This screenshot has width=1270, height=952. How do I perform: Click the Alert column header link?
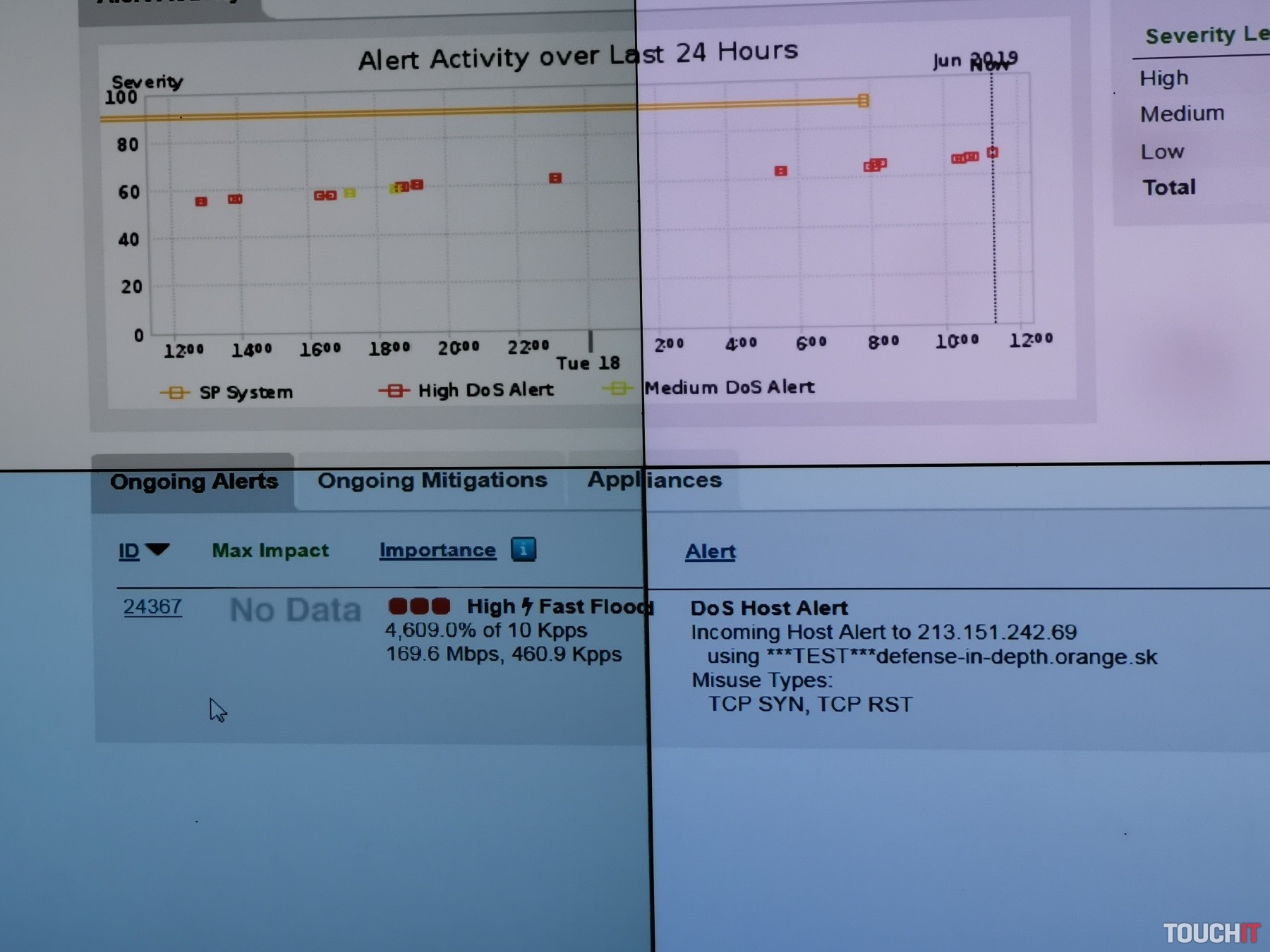tap(710, 551)
